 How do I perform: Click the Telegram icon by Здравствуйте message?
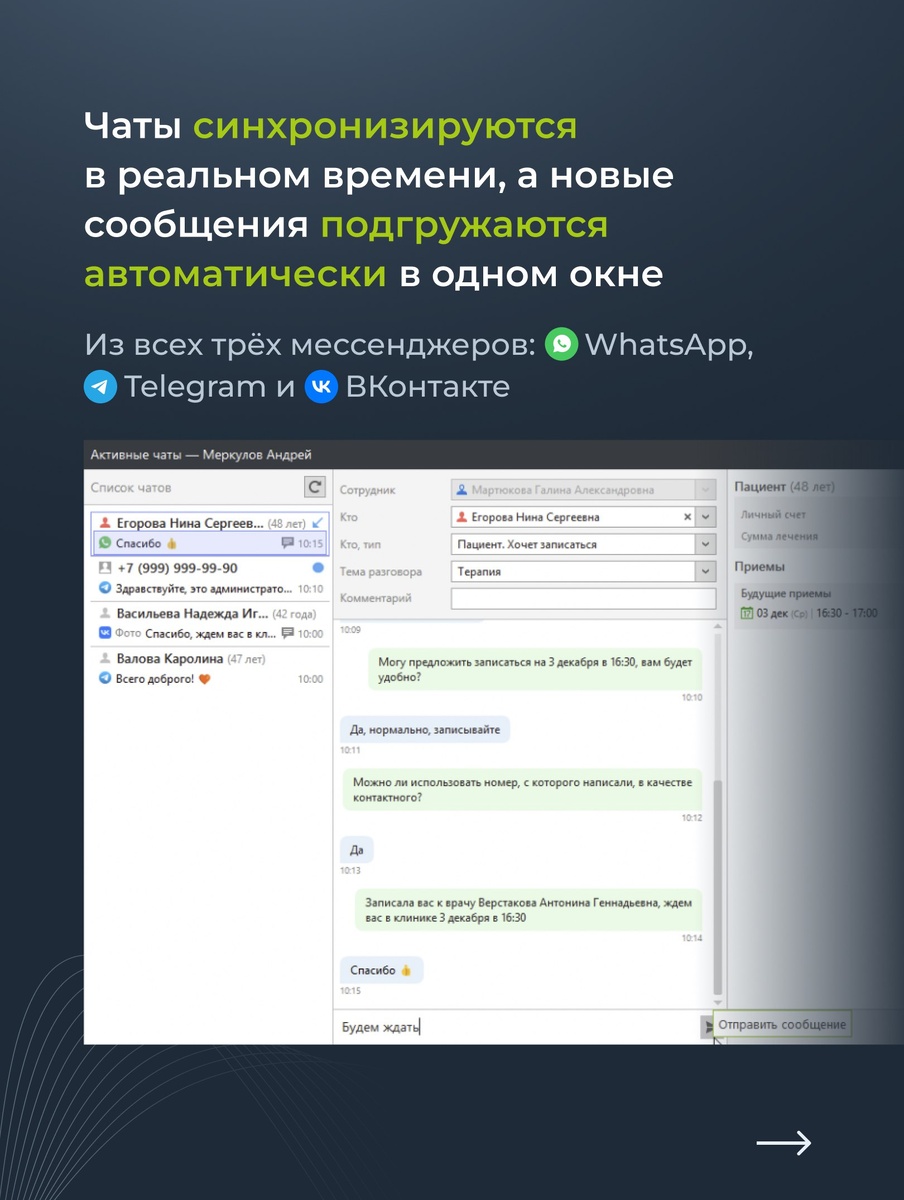[x=105, y=589]
